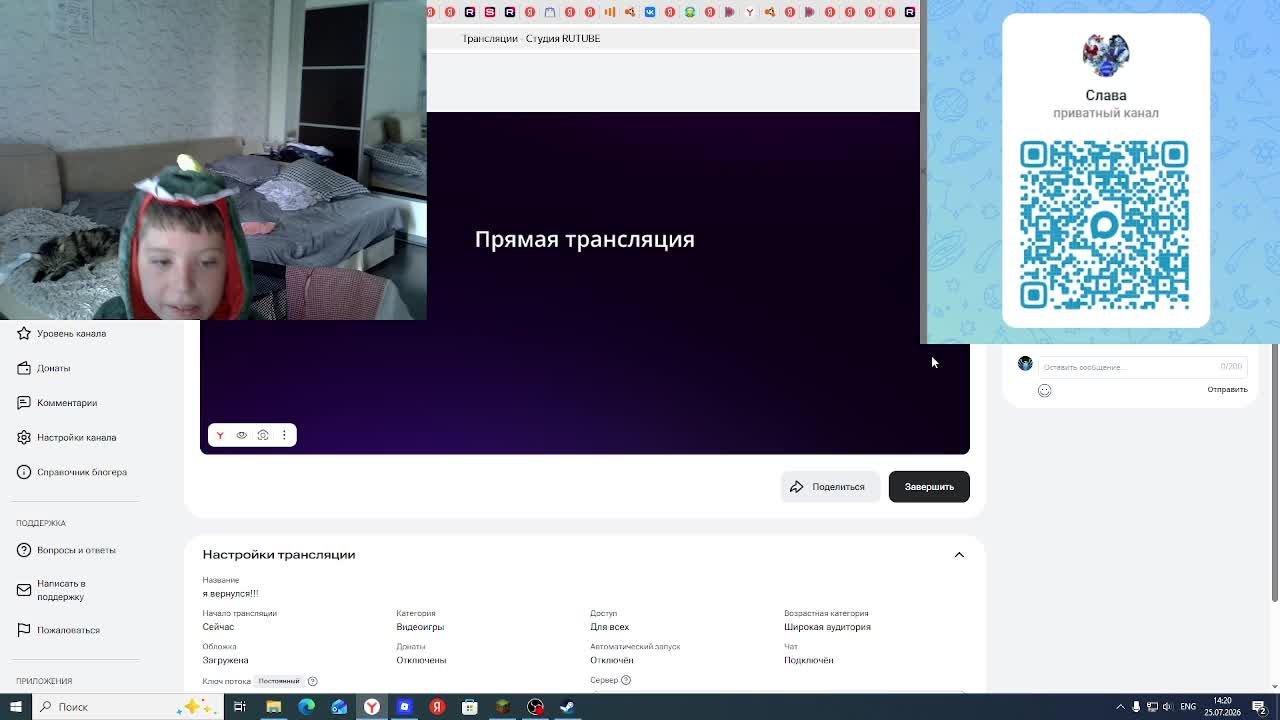Switch to the tab with red Y icon
Viewport: 1280px width, 720px height.
click(x=750, y=12)
